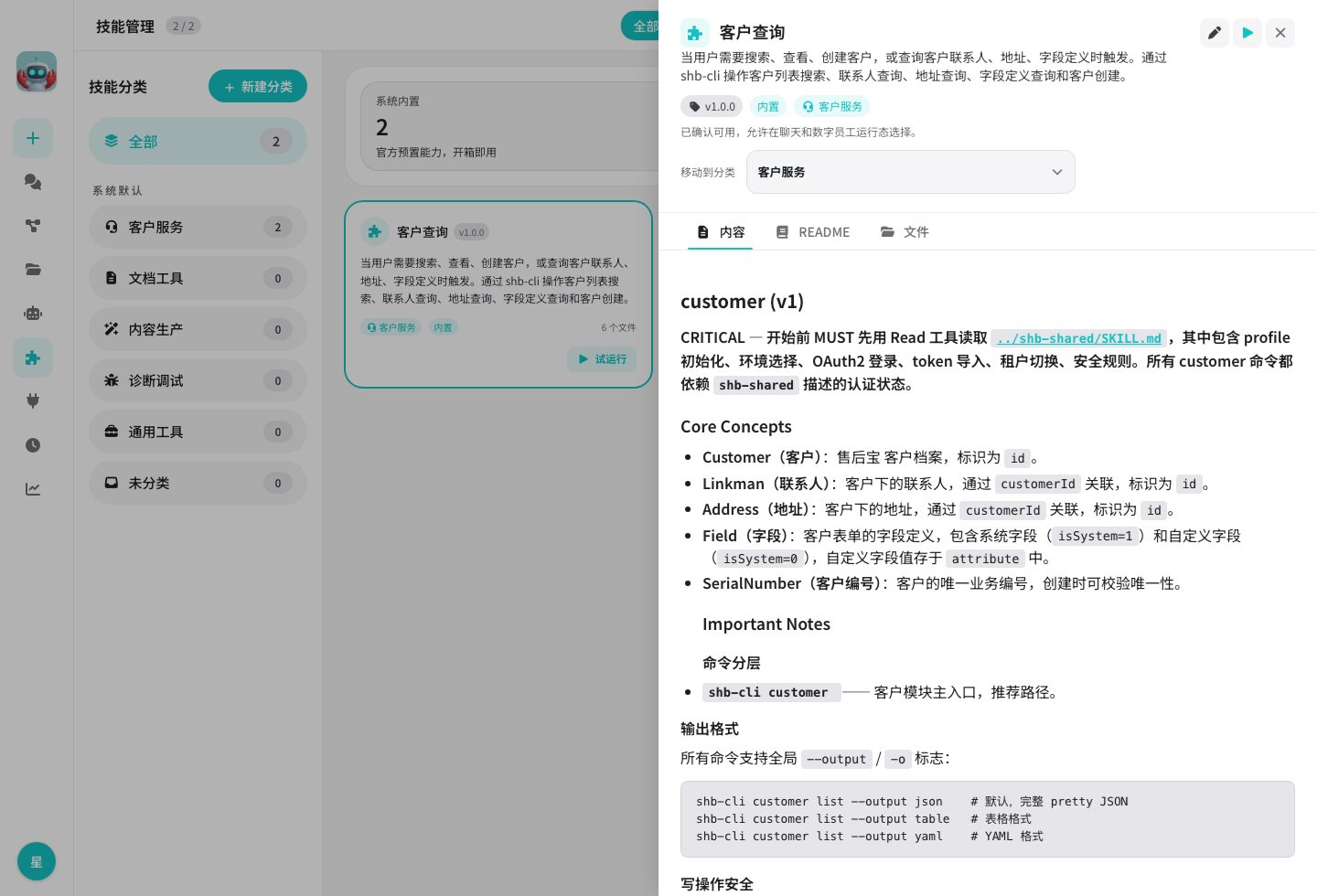The height and width of the screenshot is (896, 1317).
Task: Select the 通用工具 category row
Action: (198, 432)
